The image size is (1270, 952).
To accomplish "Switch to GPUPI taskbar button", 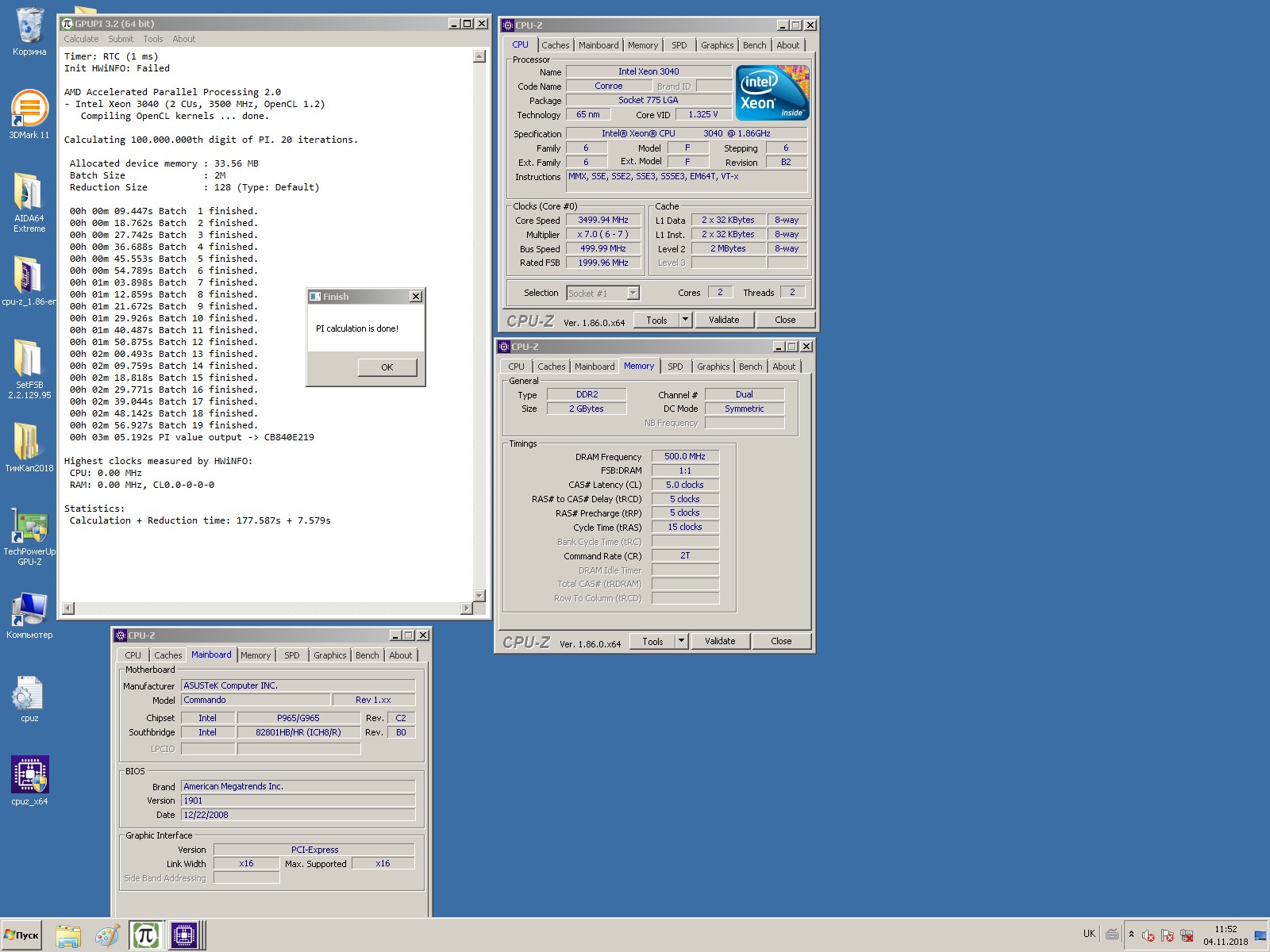I will pyautogui.click(x=145, y=935).
